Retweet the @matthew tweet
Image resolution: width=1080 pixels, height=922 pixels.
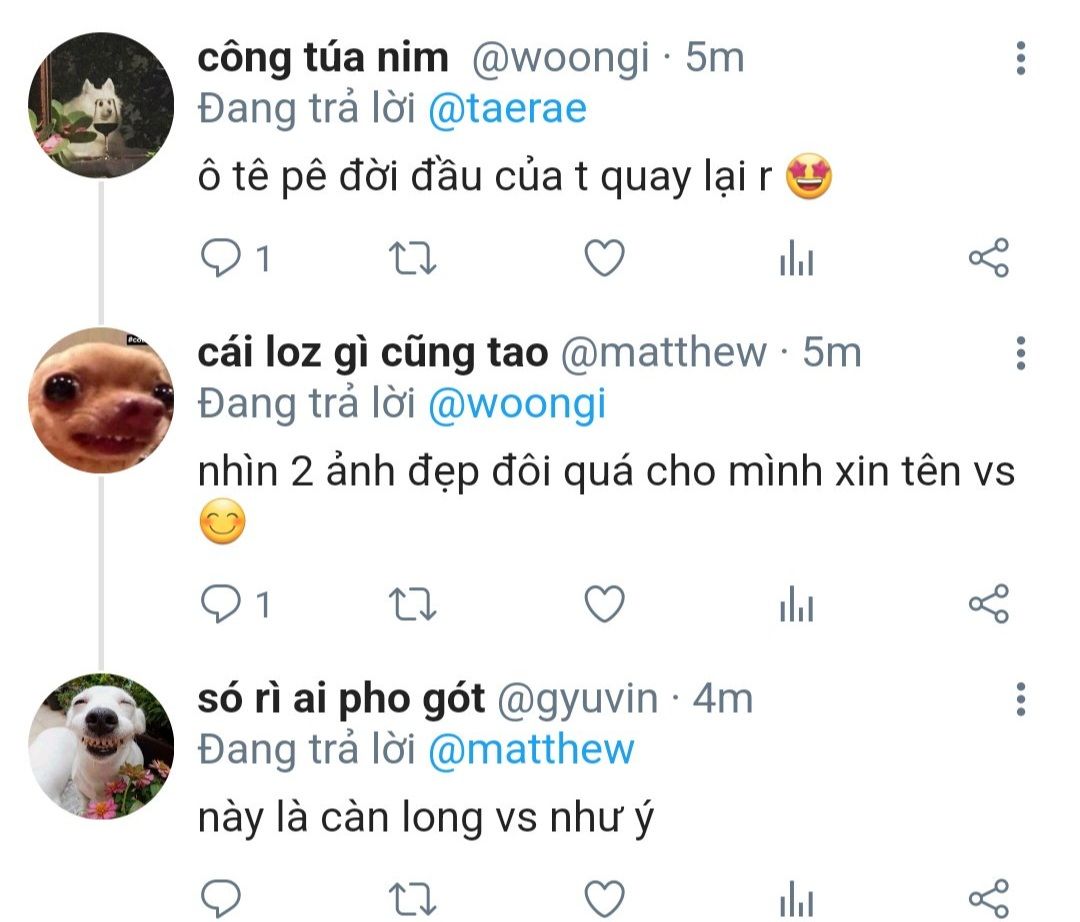coord(413,604)
